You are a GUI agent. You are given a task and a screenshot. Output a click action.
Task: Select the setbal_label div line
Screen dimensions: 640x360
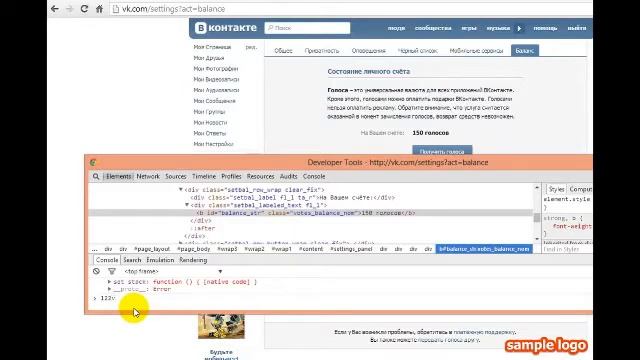pos(293,198)
